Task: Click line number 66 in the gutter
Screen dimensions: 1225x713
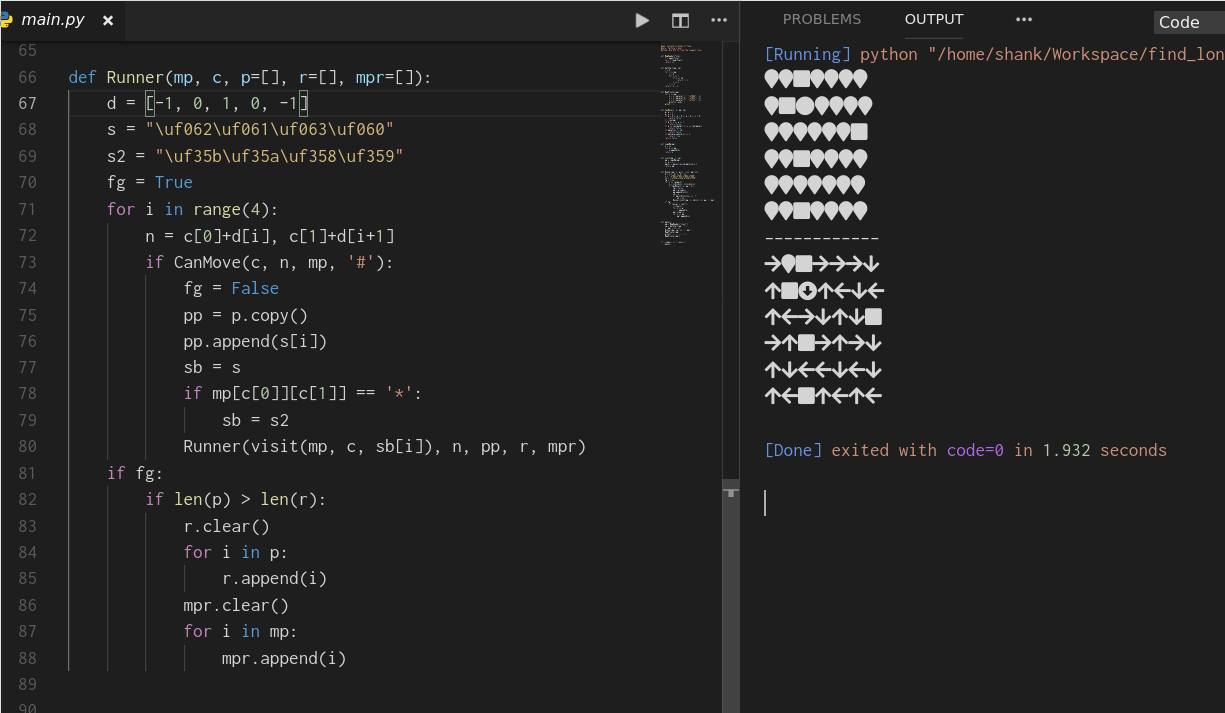Action: (28, 77)
